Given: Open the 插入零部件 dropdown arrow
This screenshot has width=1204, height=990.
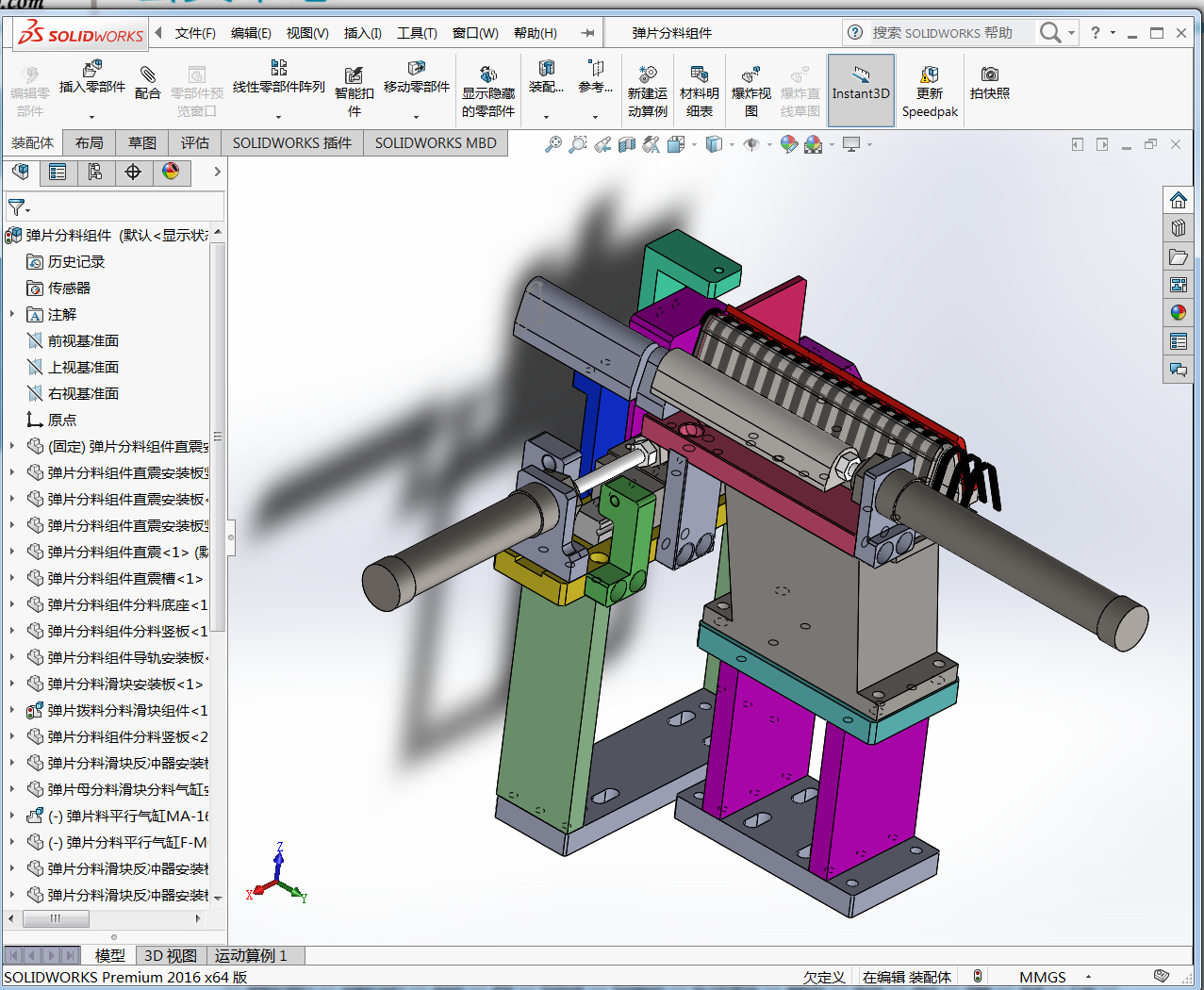Looking at the screenshot, I should point(91,117).
